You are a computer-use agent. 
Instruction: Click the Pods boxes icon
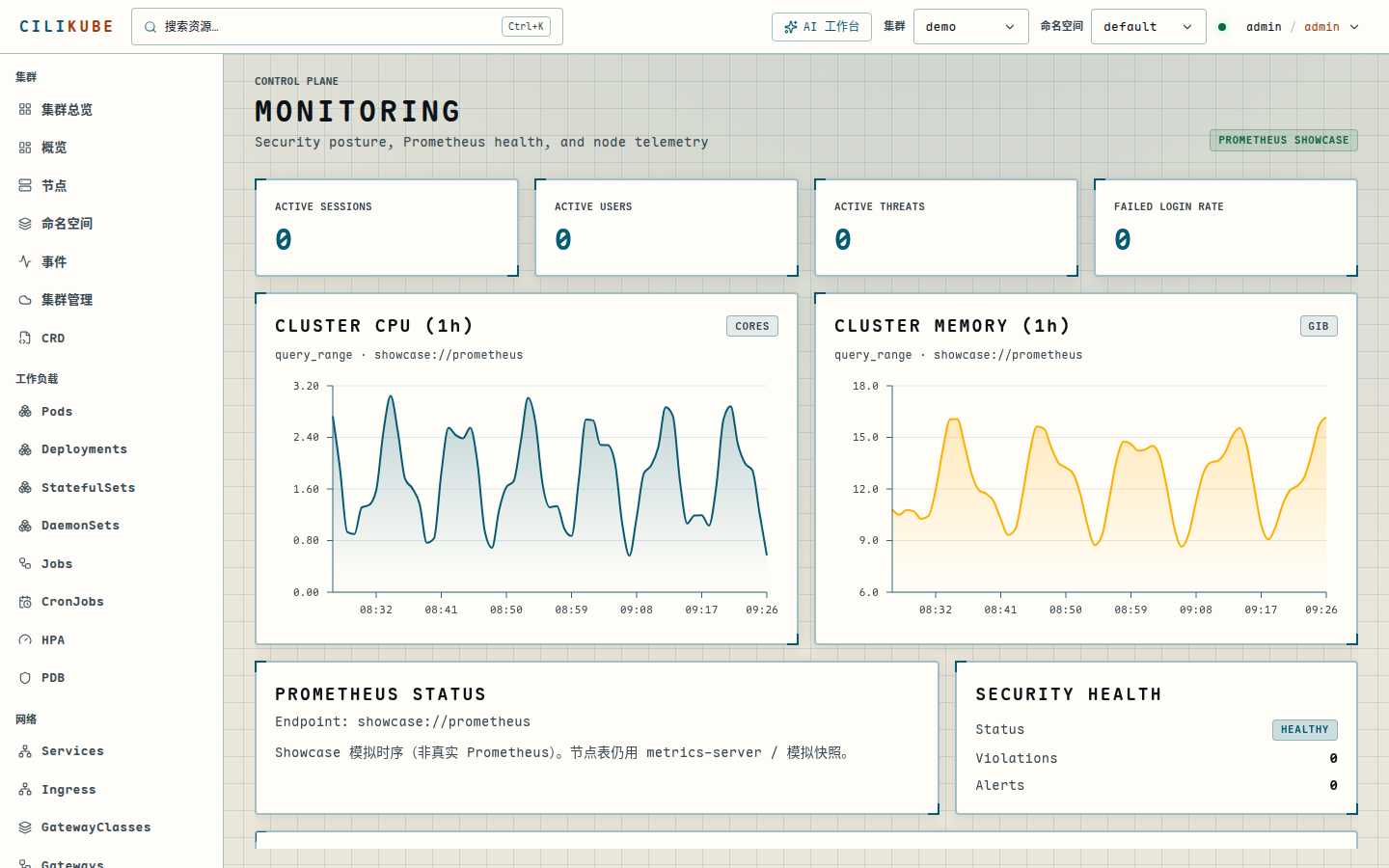pos(25,411)
